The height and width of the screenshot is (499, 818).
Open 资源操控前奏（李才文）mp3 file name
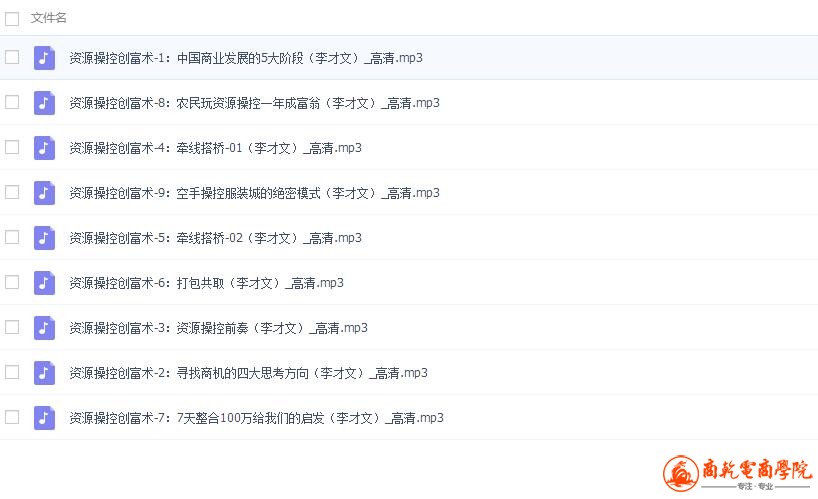pos(218,328)
